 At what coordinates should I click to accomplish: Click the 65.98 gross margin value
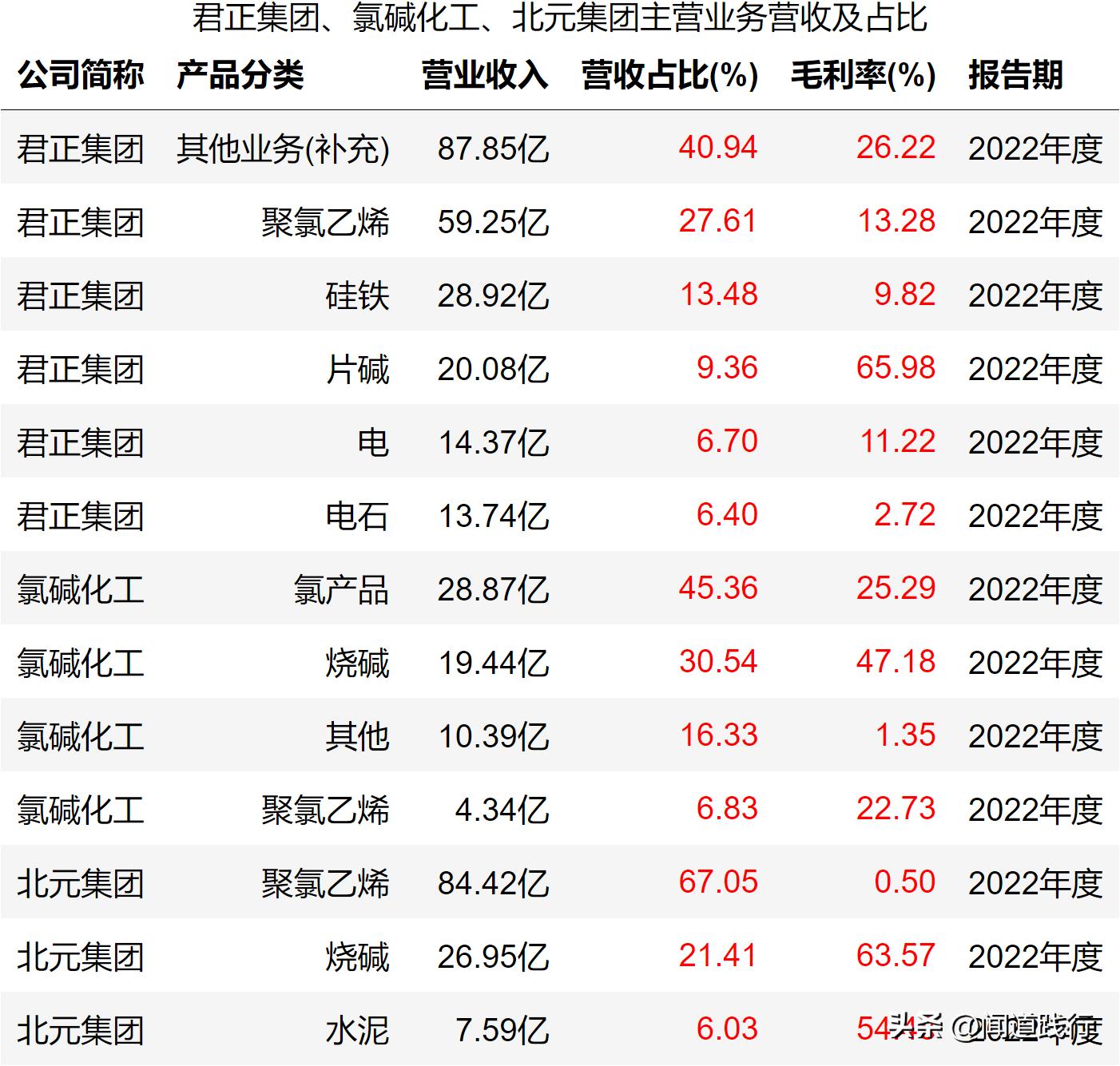896,368
